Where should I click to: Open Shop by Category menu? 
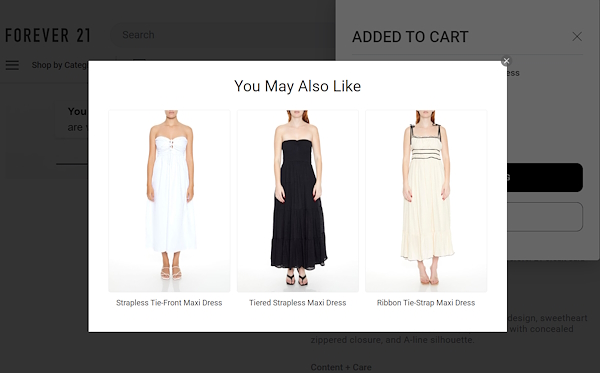[x=60, y=65]
